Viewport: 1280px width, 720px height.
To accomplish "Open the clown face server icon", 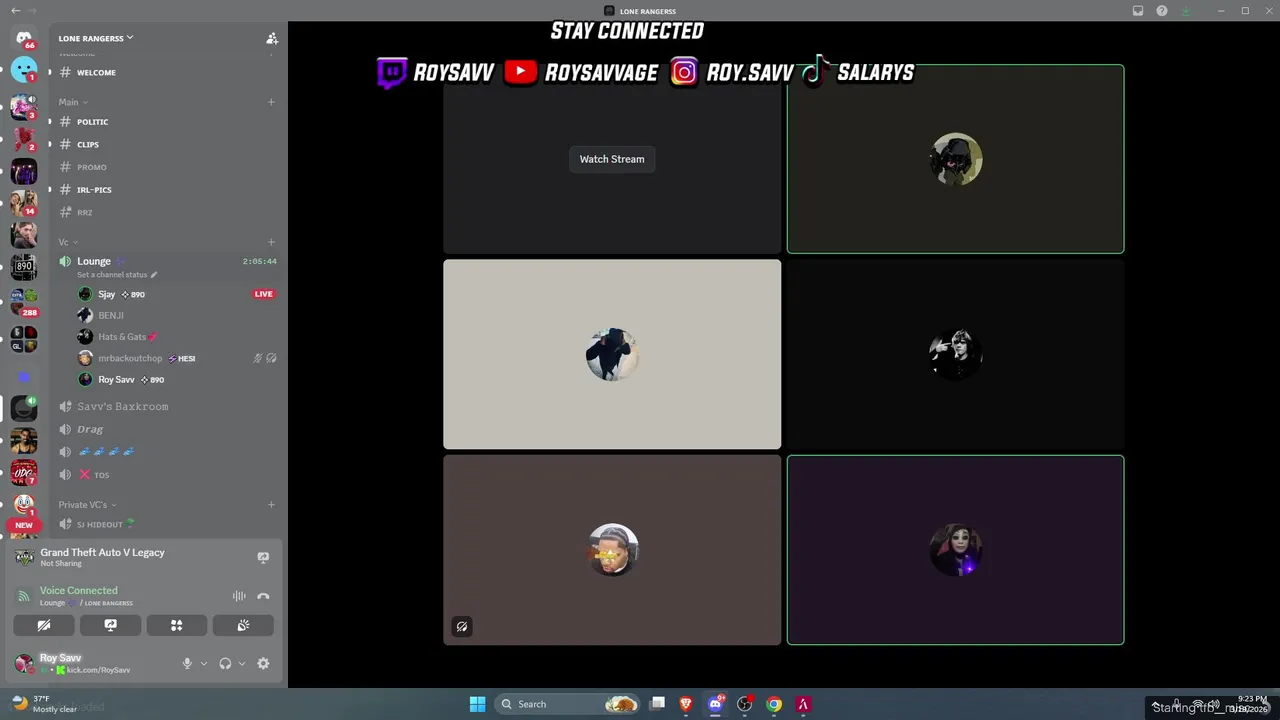I will (24, 504).
